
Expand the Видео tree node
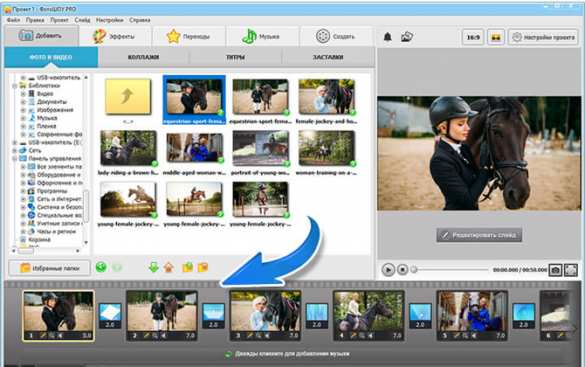tap(23, 94)
